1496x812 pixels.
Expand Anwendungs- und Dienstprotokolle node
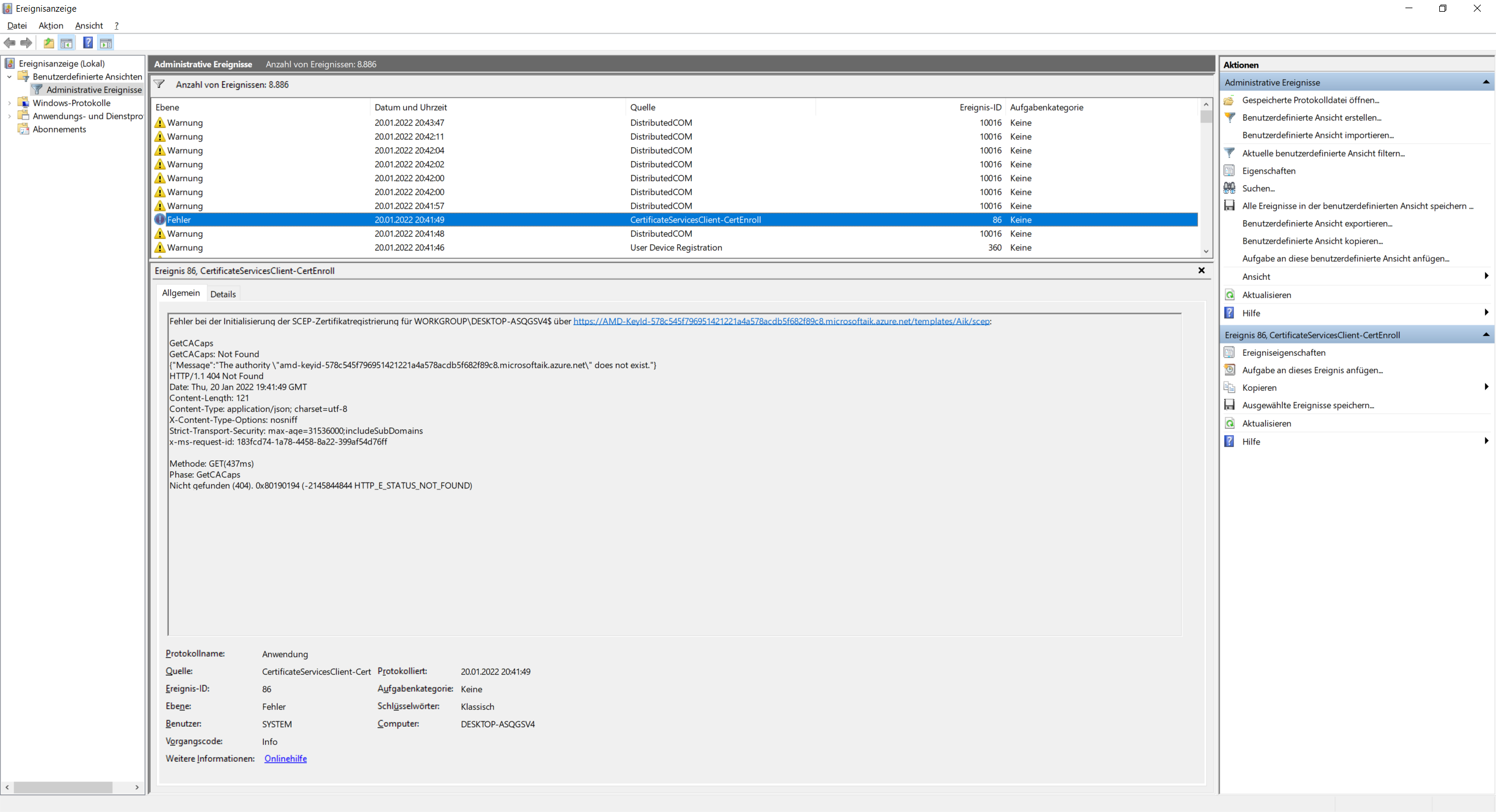coord(9,116)
